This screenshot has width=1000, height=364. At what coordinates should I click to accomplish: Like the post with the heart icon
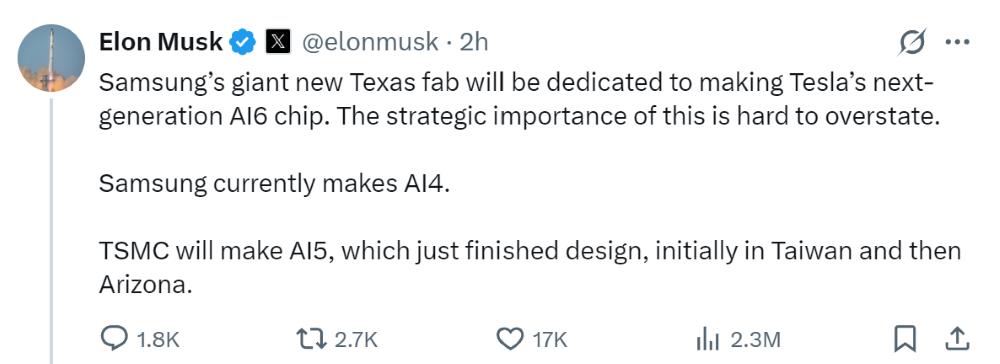(509, 339)
